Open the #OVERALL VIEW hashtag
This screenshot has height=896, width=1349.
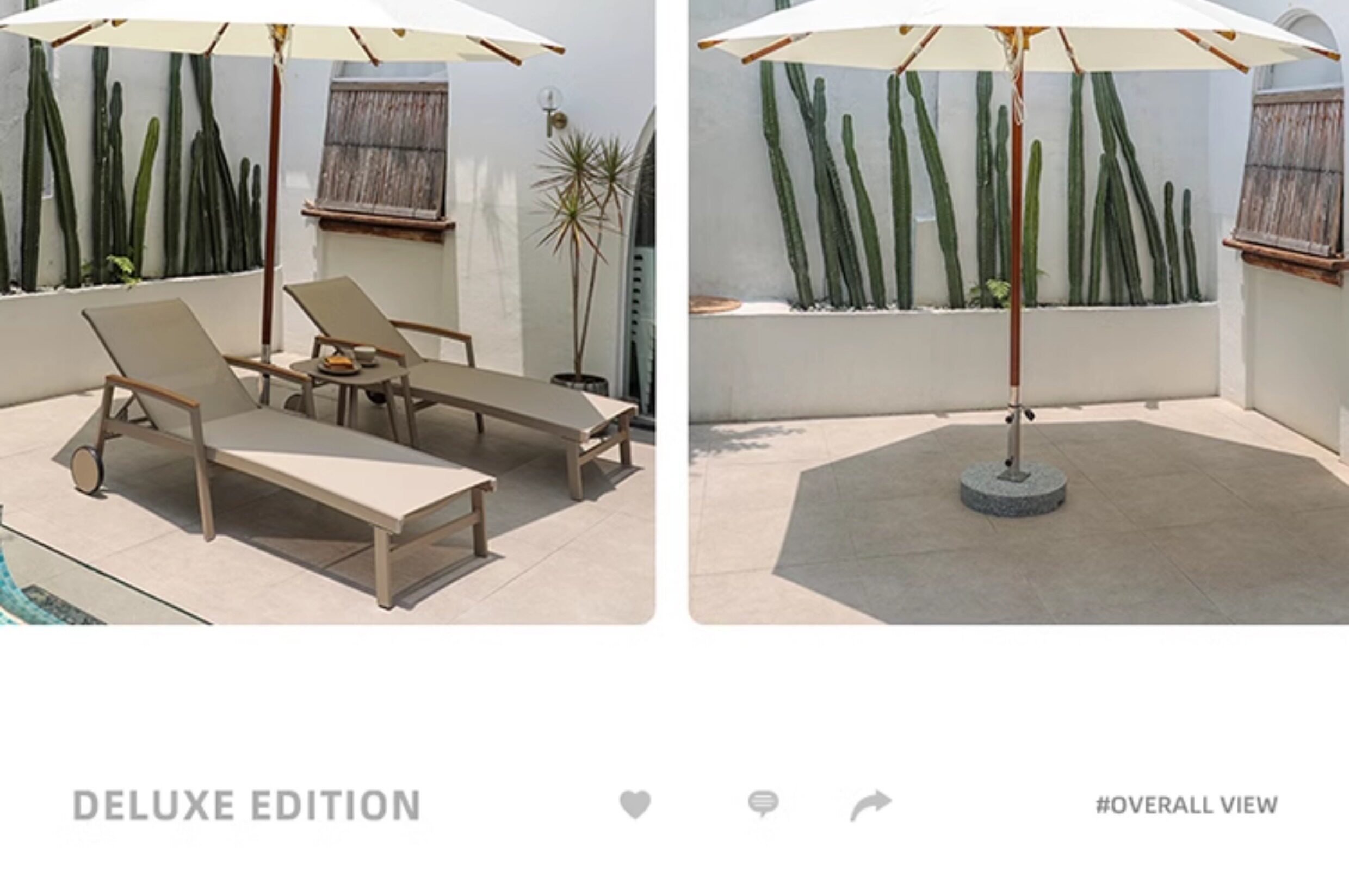tap(1186, 805)
